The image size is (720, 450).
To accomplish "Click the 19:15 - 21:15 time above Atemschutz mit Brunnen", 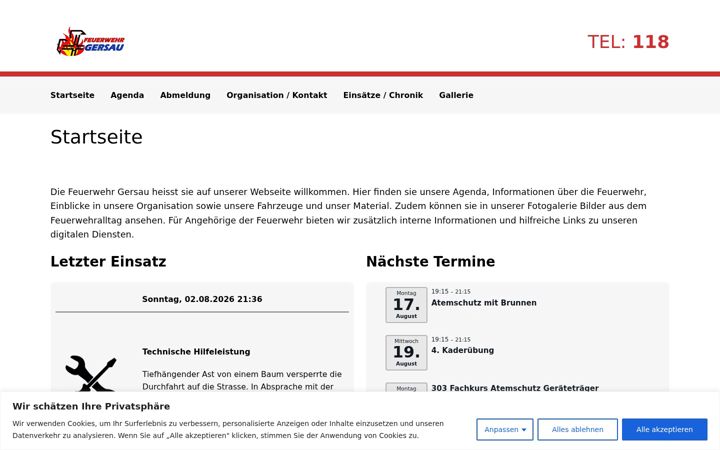I will pyautogui.click(x=451, y=292).
